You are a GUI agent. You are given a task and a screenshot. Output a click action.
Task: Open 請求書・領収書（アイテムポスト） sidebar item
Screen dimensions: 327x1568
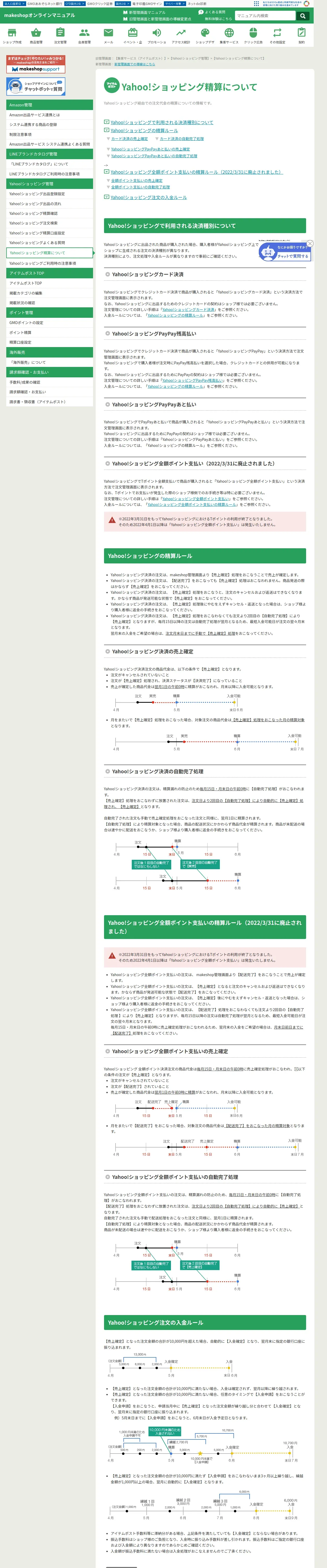(49, 402)
